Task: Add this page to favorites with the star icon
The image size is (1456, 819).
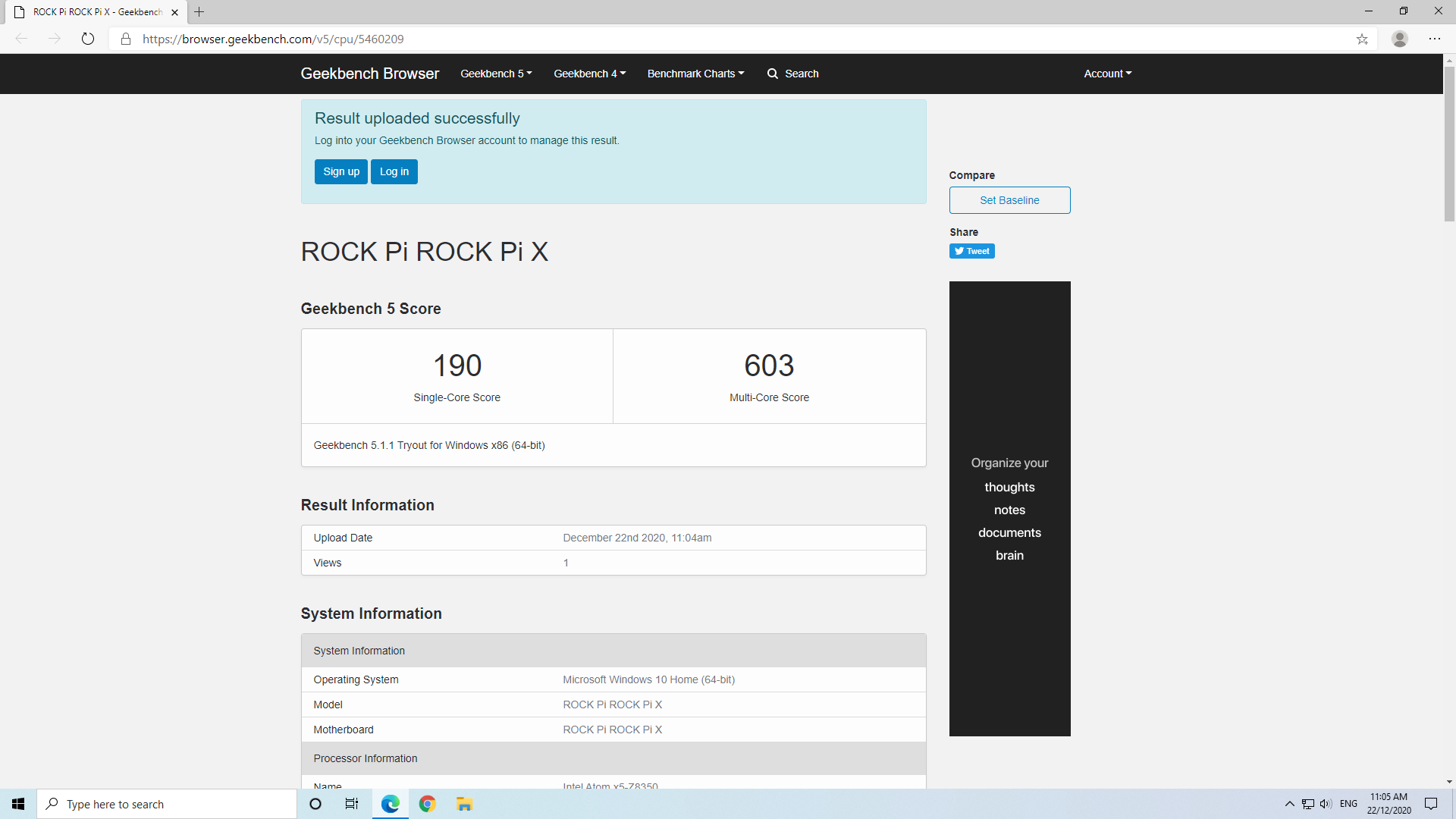Action: 1362,39
